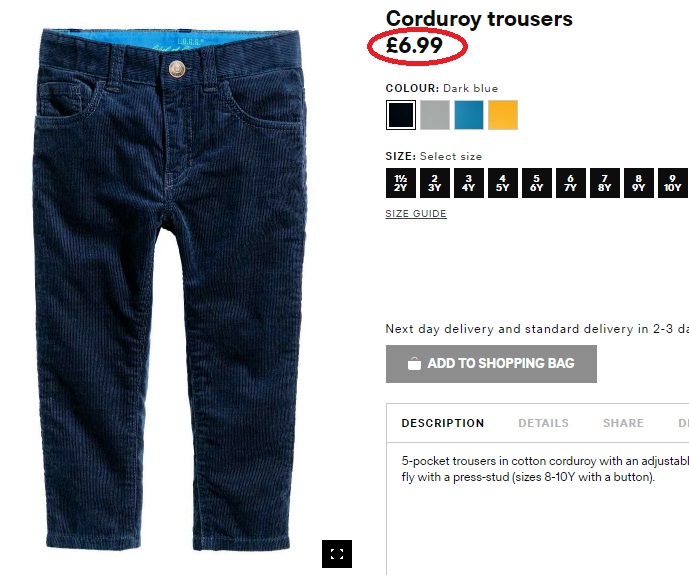
Task: Pick size 8-9Y
Action: pos(638,183)
